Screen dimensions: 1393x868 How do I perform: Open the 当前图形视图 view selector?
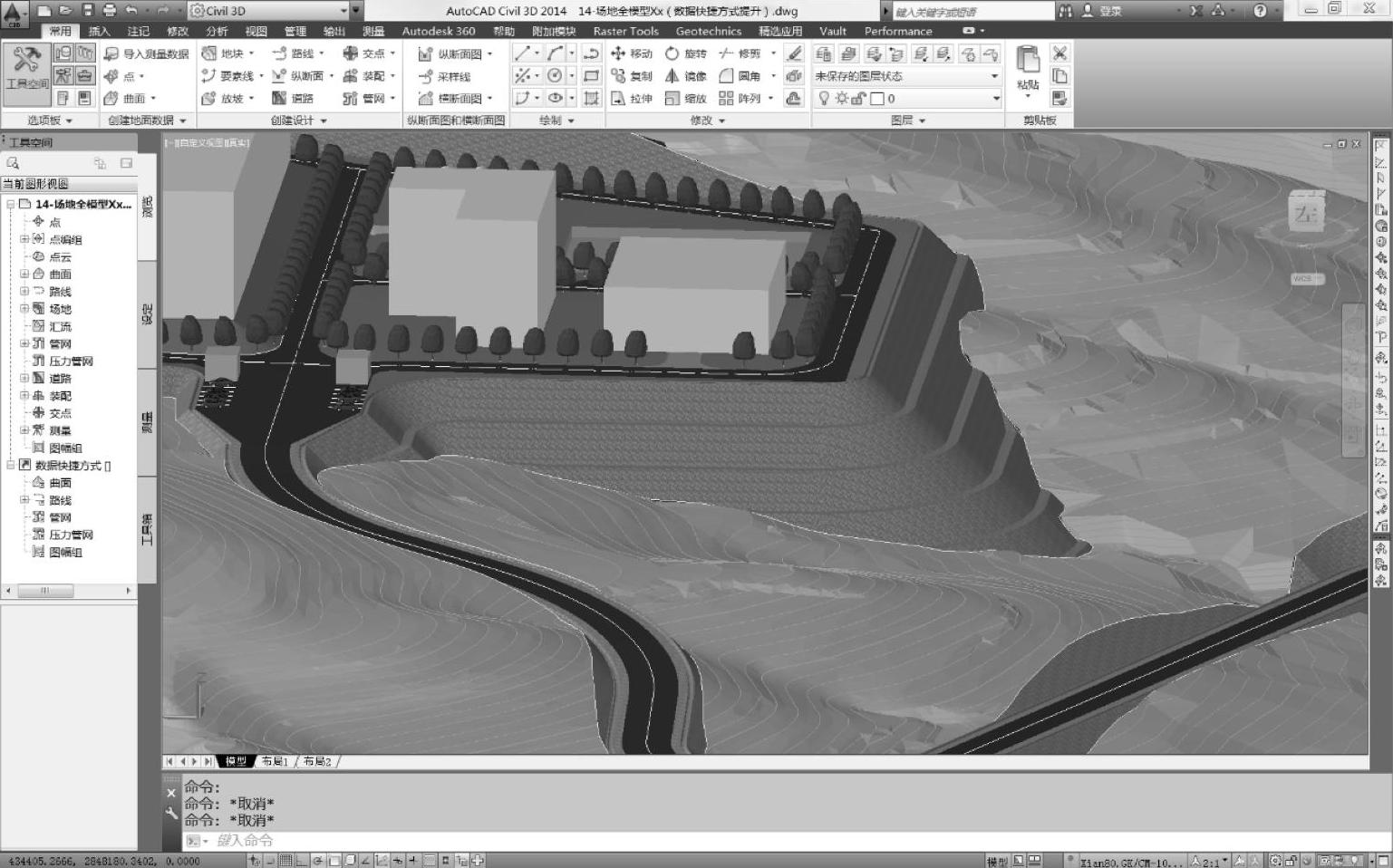click(69, 183)
